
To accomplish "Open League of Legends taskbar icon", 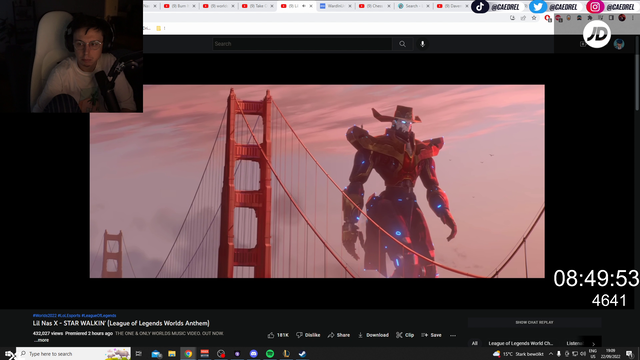I will tap(286, 354).
